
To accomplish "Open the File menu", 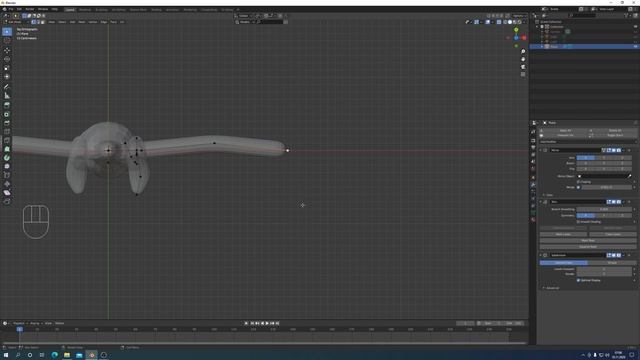I will coord(11,9).
